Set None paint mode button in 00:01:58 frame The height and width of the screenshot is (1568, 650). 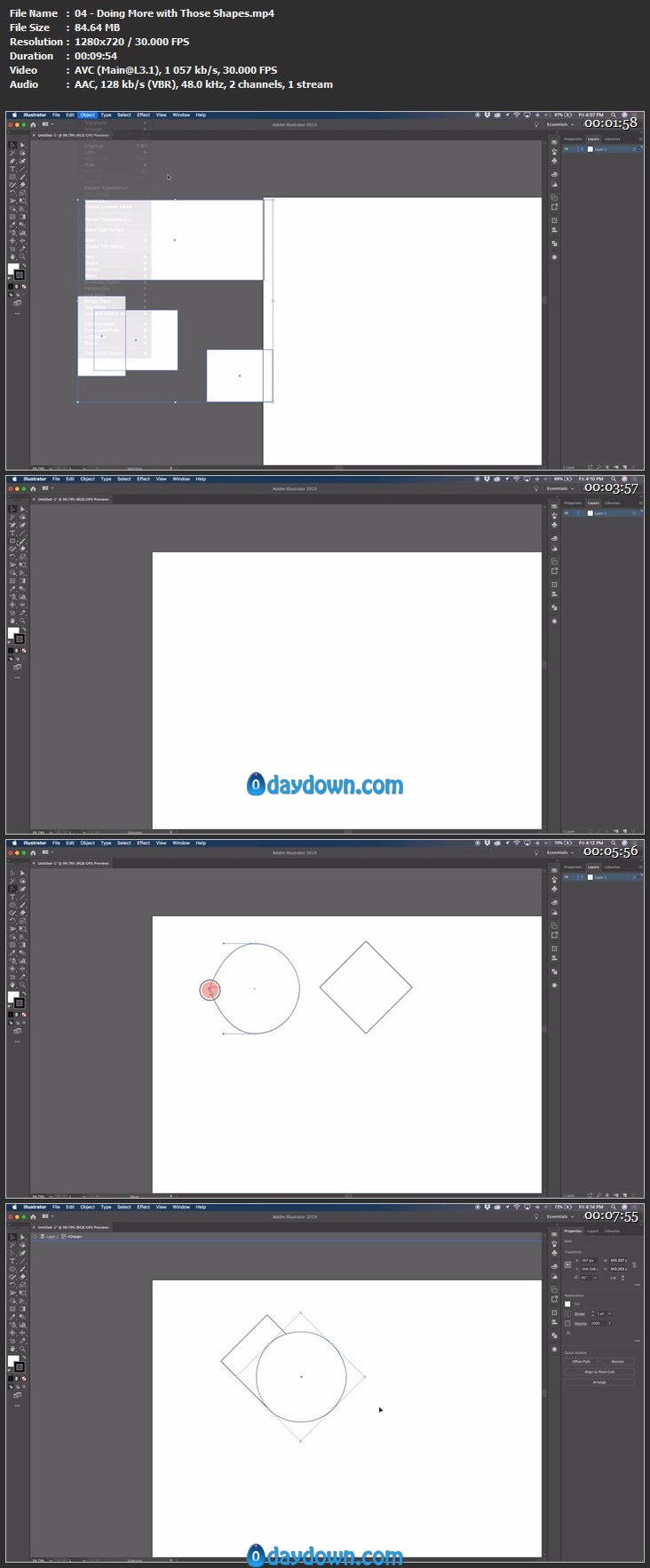click(x=24, y=287)
